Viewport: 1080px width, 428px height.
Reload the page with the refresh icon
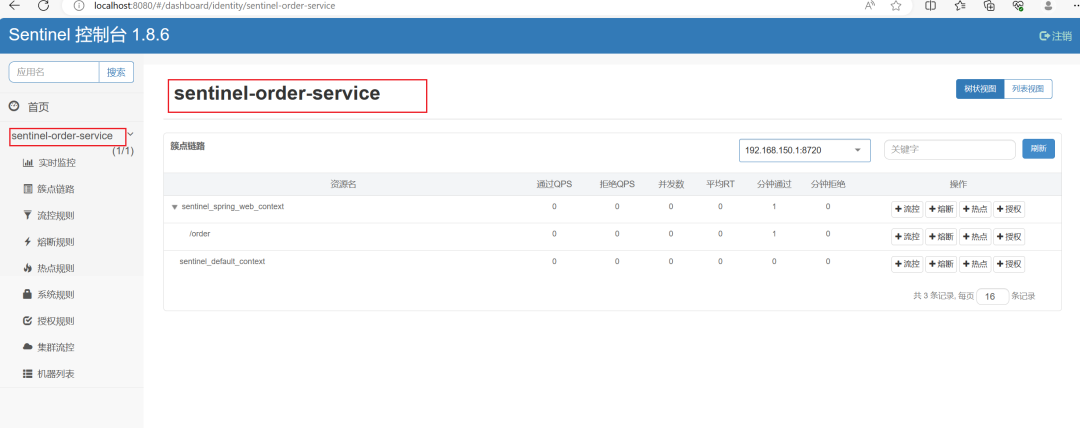click(x=43, y=6)
